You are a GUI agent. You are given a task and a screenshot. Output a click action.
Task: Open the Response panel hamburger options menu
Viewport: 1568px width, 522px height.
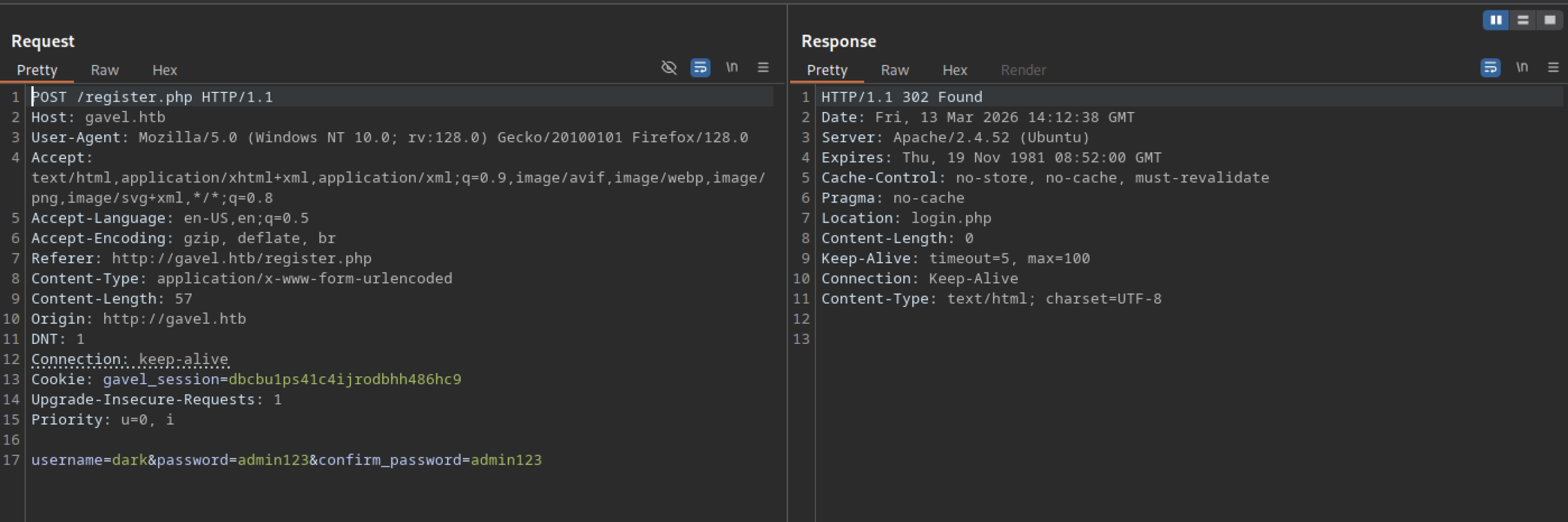click(x=1553, y=67)
